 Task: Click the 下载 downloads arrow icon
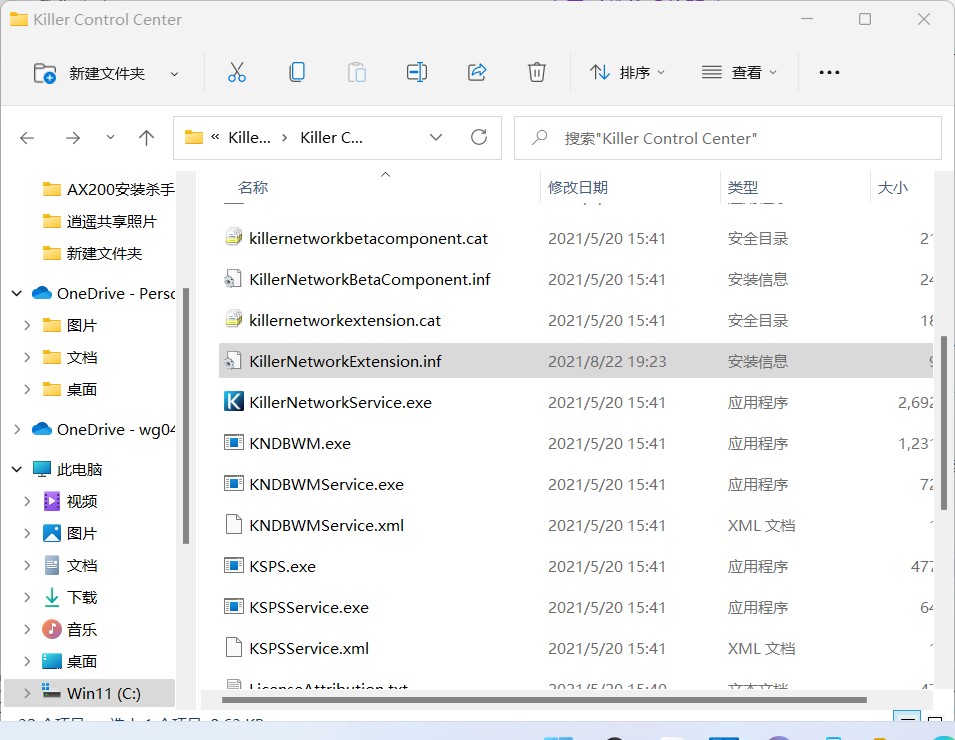click(52, 597)
